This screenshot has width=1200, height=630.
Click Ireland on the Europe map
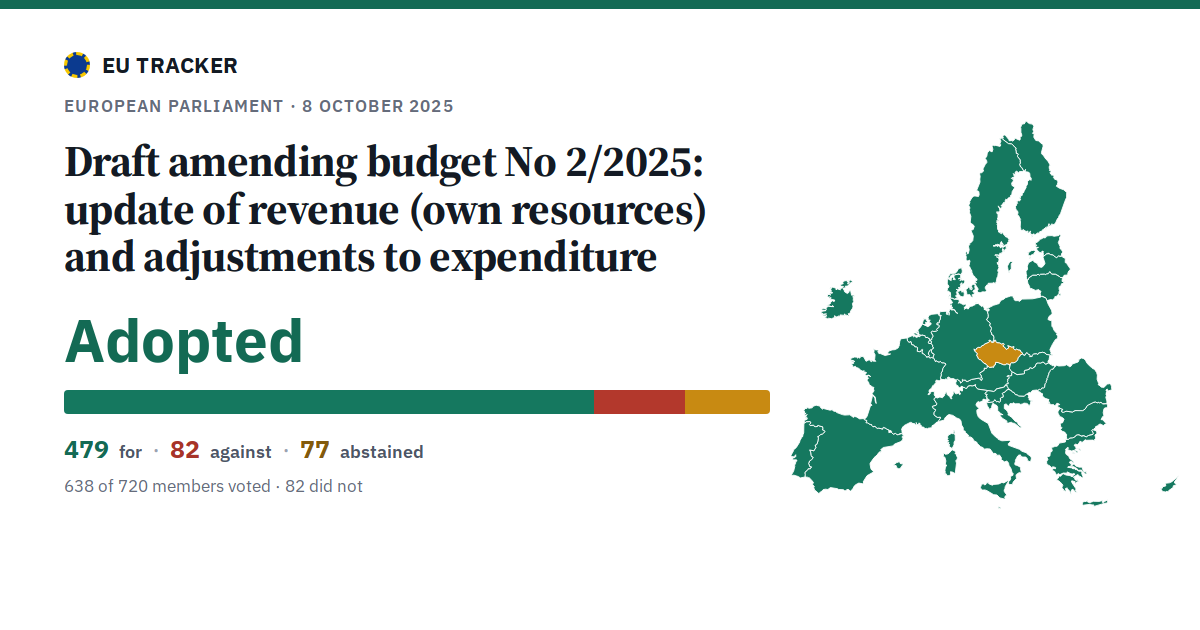(x=839, y=299)
